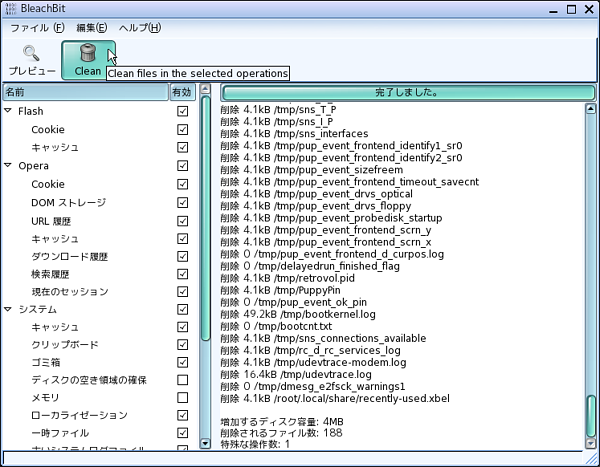The image size is (600, 467).
Task: Open the ファイル menu
Action: 37,27
